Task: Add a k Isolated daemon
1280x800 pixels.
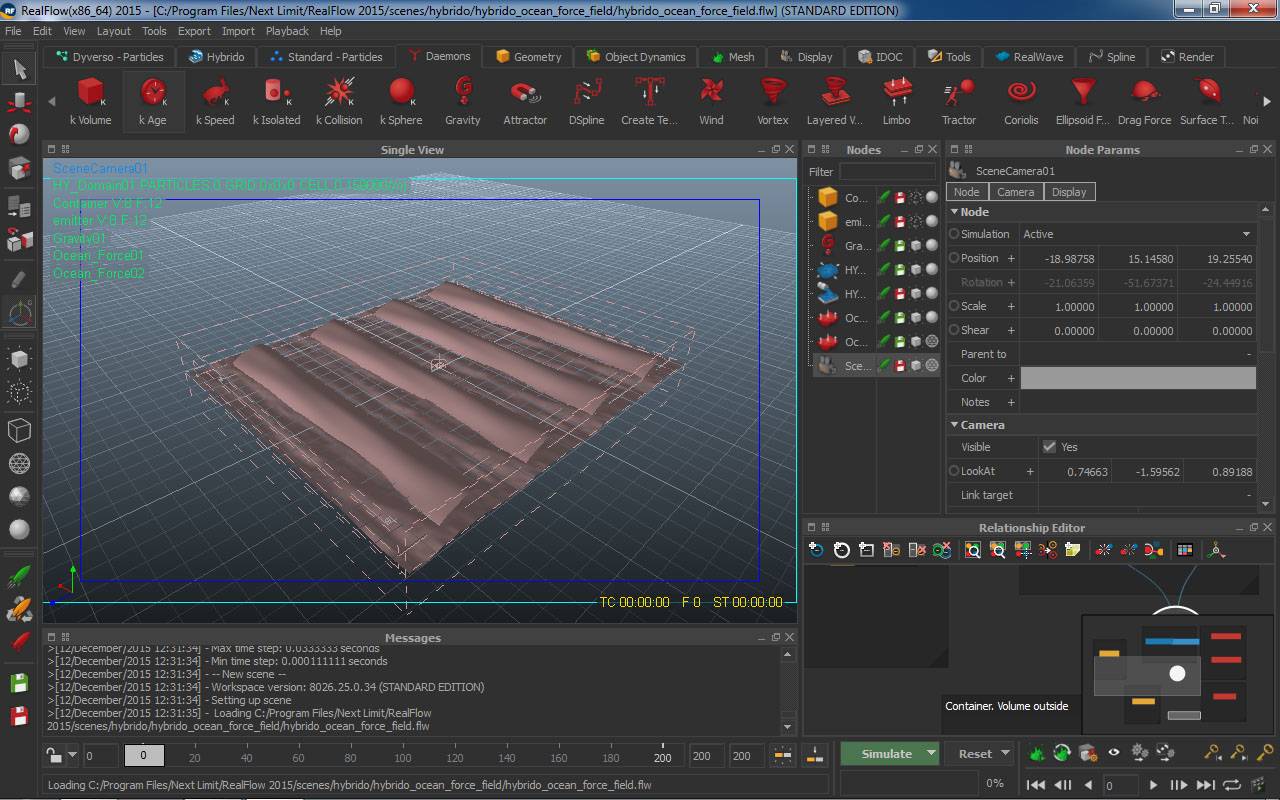Action: click(276, 93)
